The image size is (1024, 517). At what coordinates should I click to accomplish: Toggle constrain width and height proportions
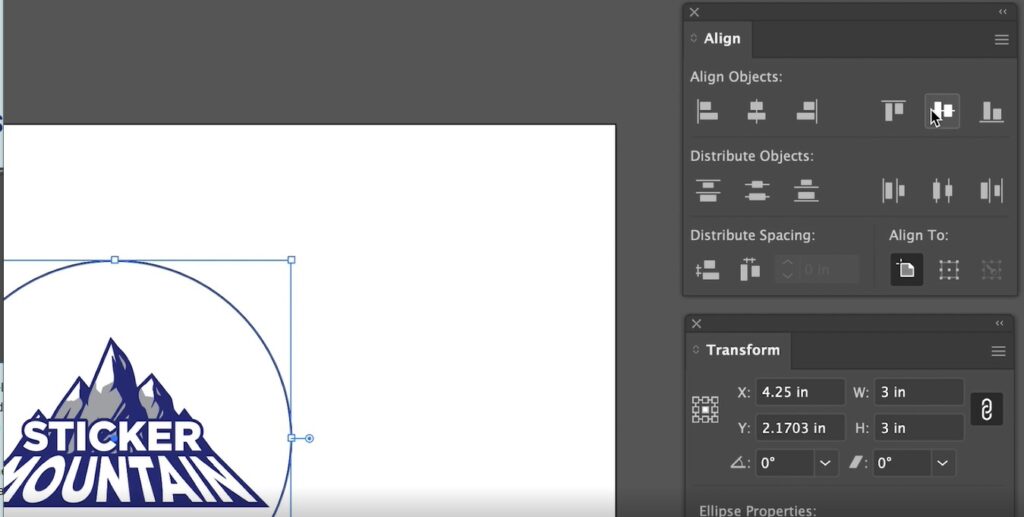click(x=986, y=409)
